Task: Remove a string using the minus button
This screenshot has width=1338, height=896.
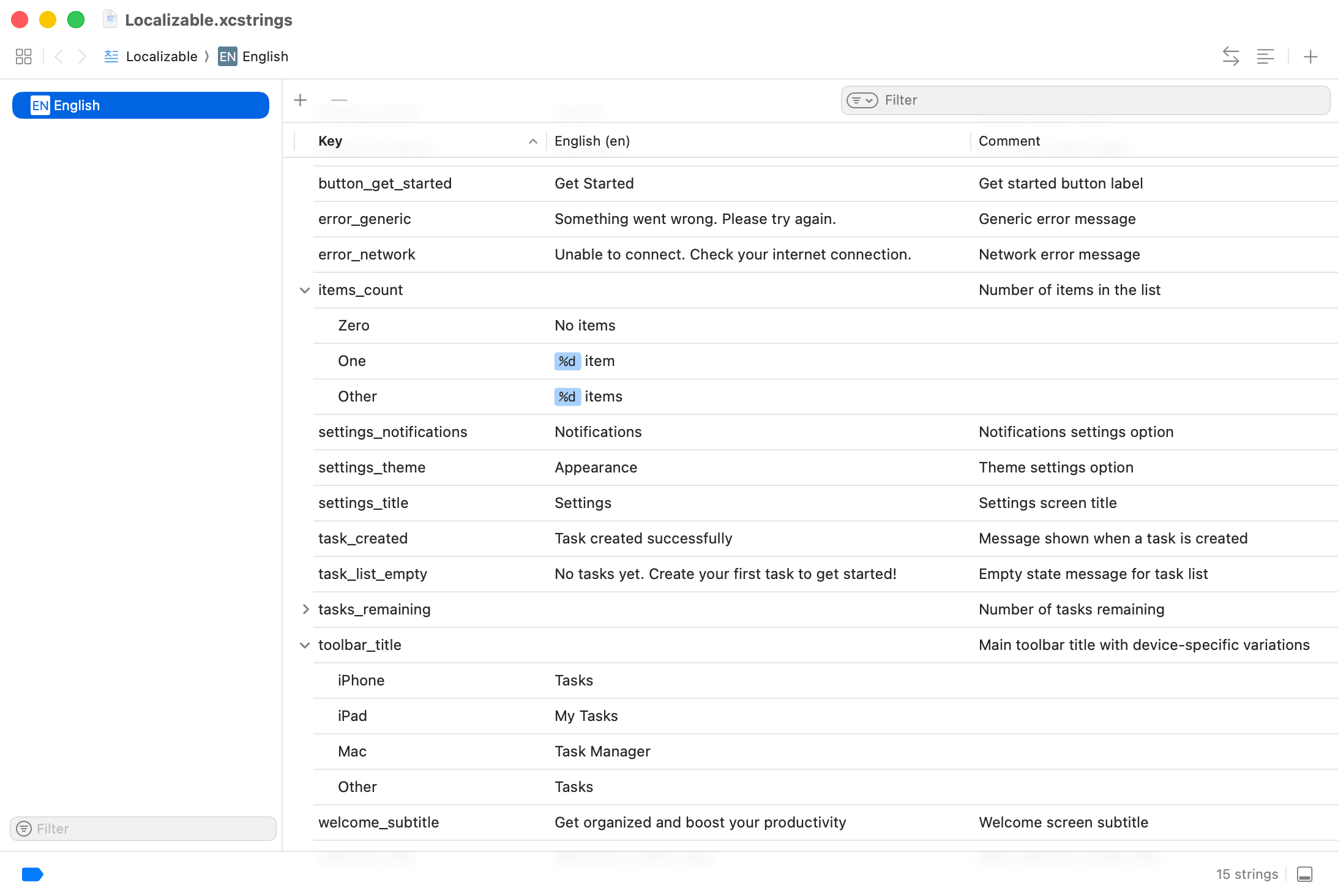Action: tap(340, 100)
